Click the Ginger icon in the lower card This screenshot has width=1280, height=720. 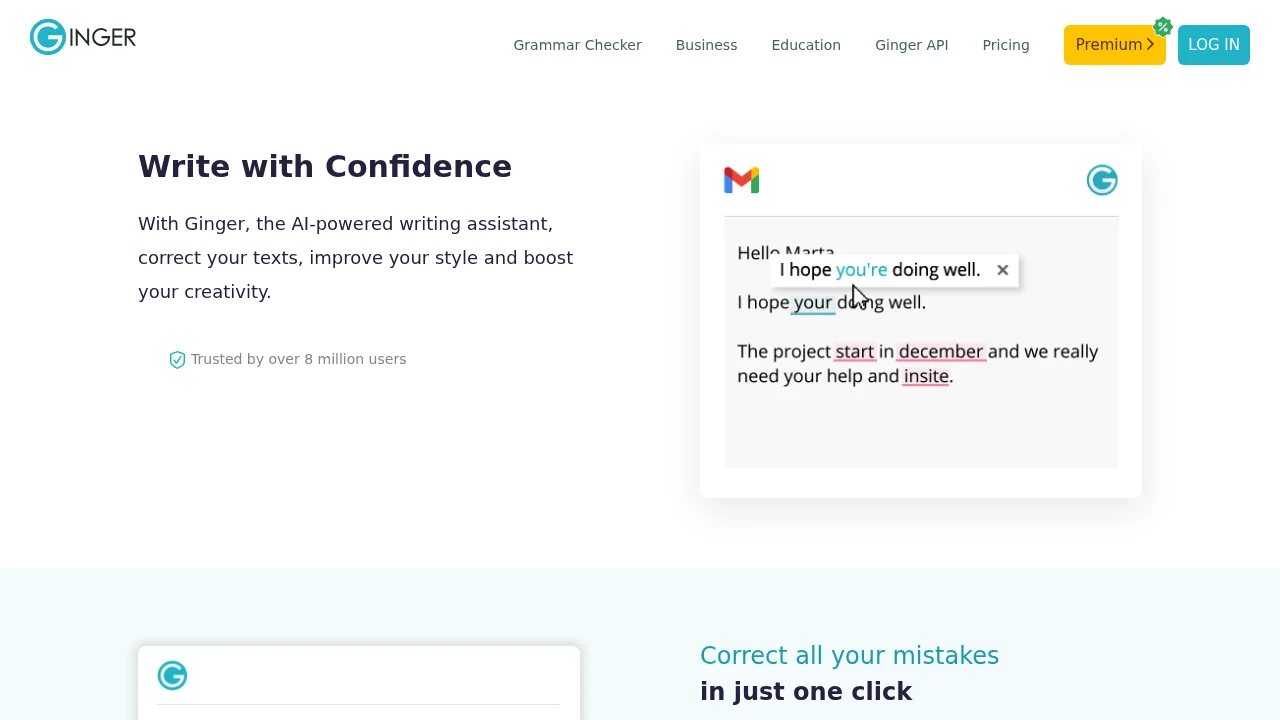(172, 676)
